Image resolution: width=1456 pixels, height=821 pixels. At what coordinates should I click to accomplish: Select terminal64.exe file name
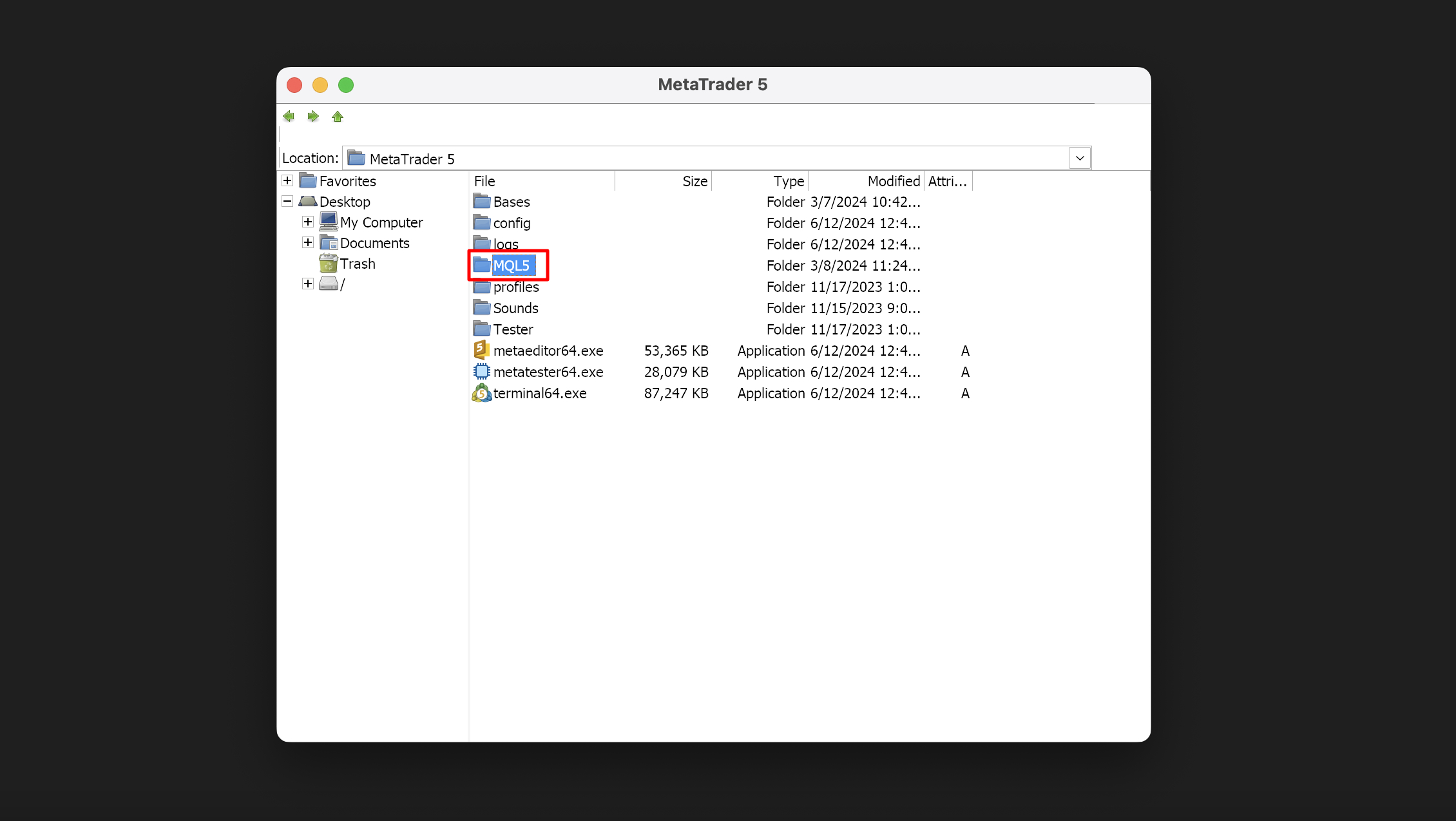540,393
